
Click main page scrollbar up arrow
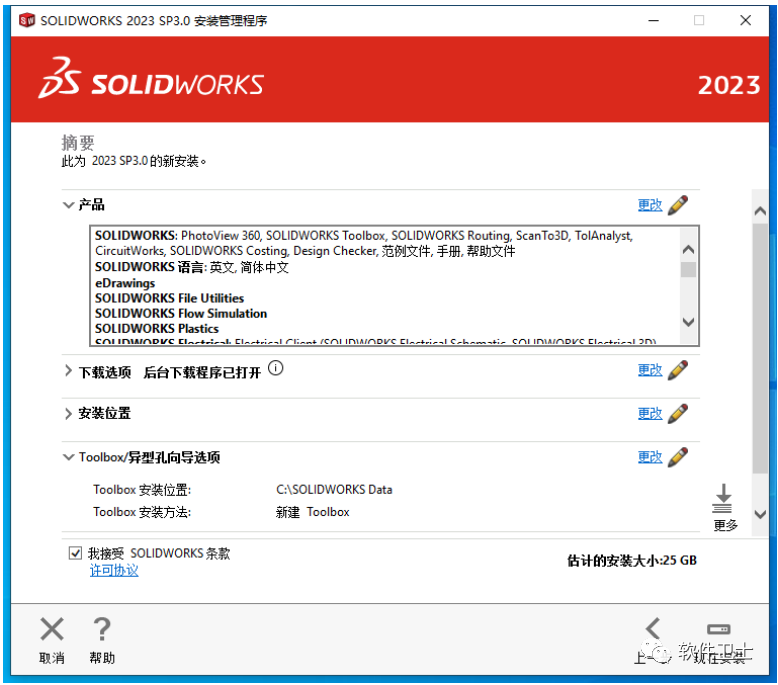[760, 211]
